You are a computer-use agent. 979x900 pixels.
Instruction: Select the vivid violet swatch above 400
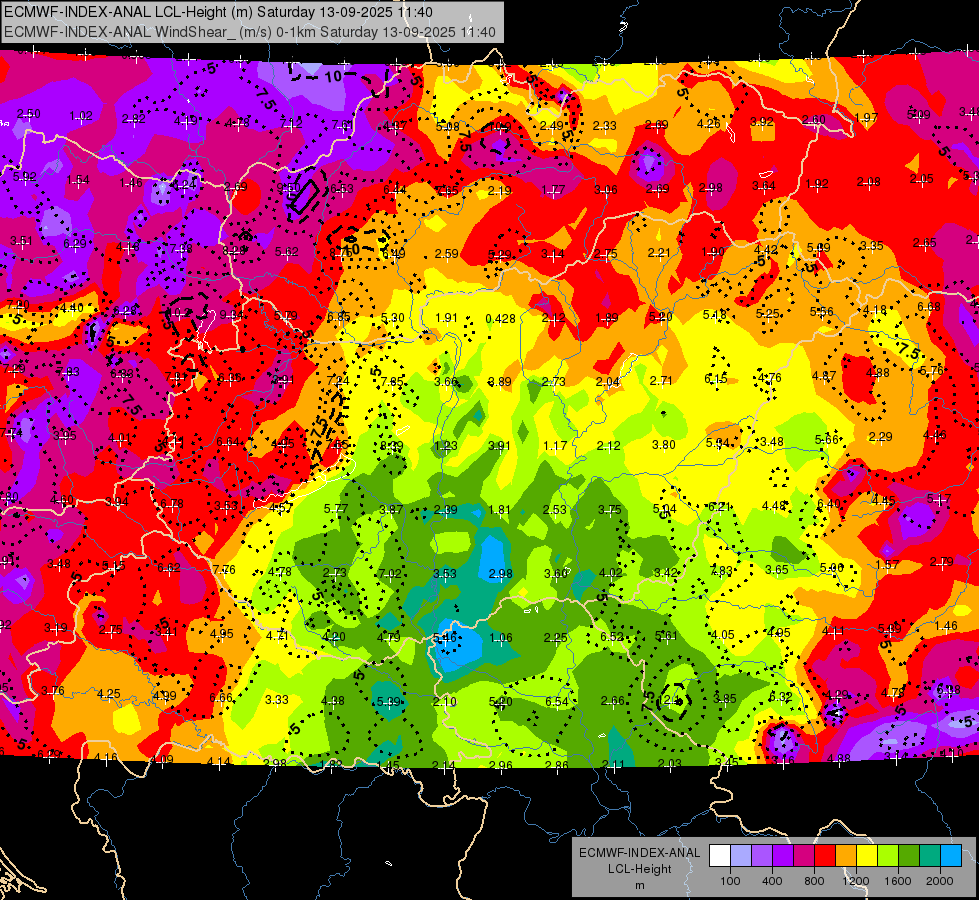(783, 856)
